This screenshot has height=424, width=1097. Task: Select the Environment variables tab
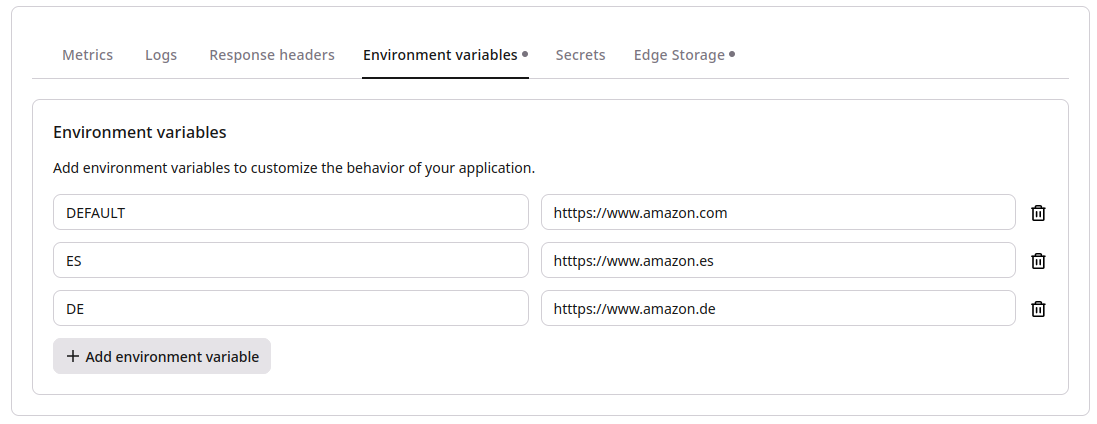439,55
